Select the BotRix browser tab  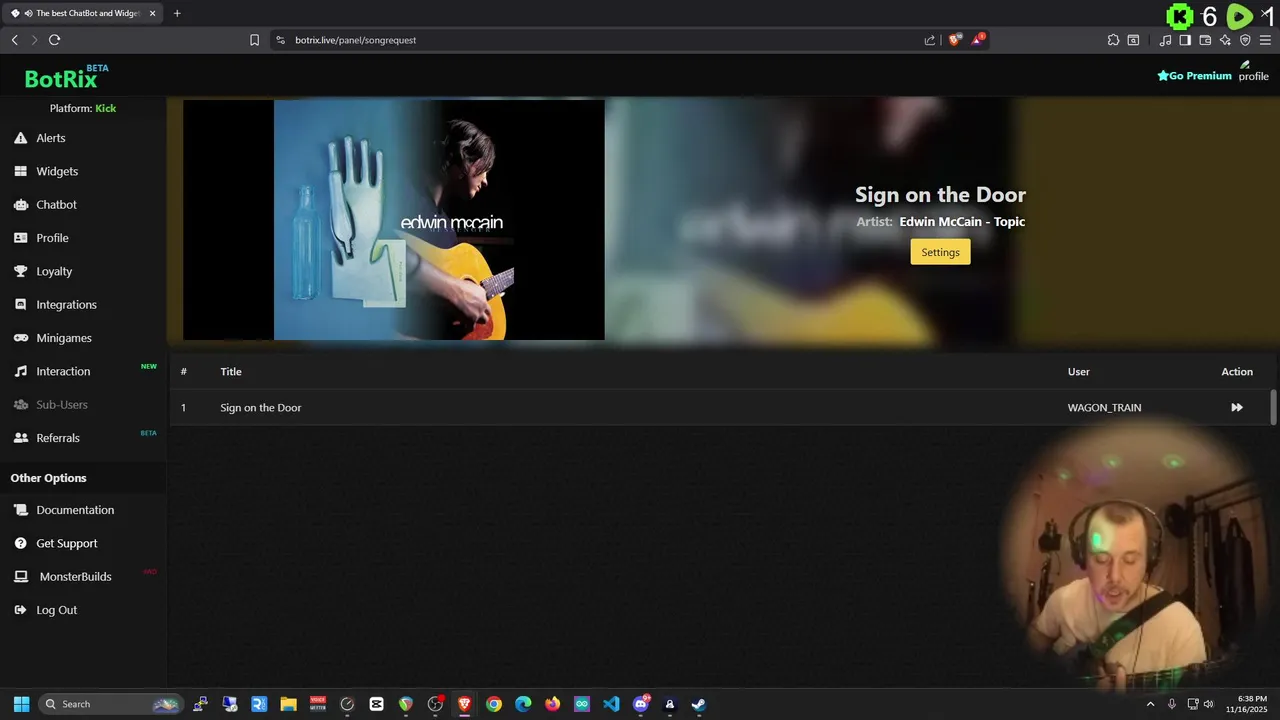point(83,13)
